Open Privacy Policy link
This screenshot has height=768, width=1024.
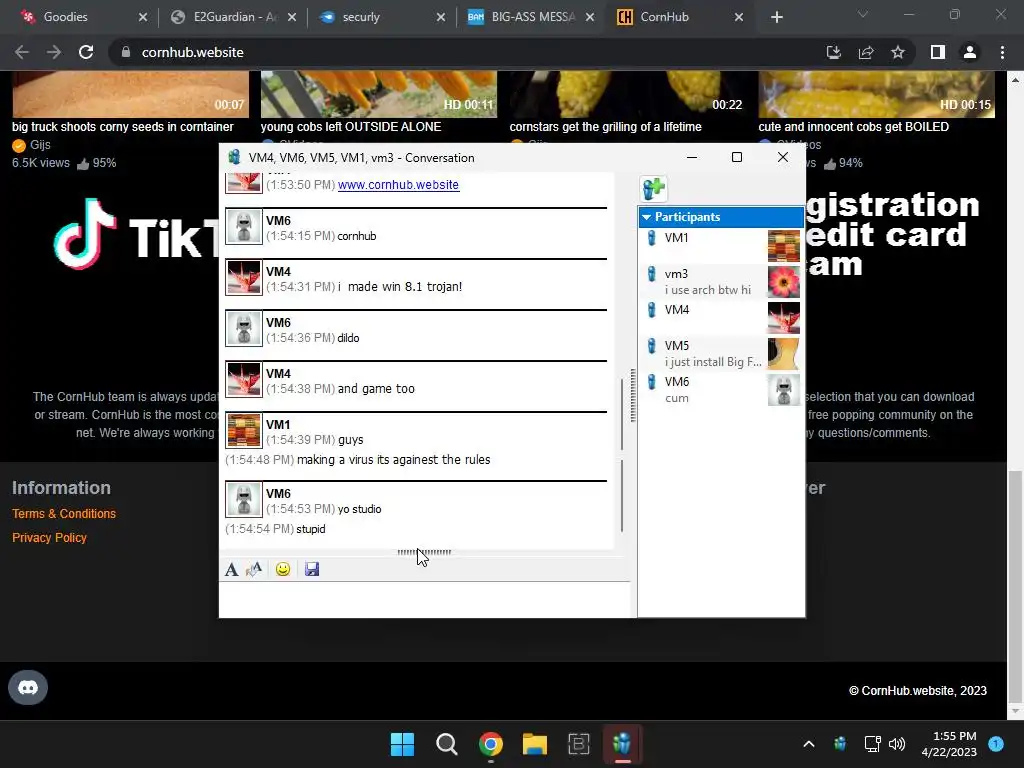click(49, 537)
